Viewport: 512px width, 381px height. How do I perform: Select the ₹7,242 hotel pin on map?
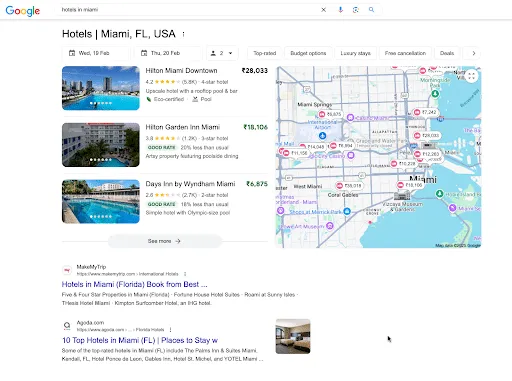pos(425,112)
